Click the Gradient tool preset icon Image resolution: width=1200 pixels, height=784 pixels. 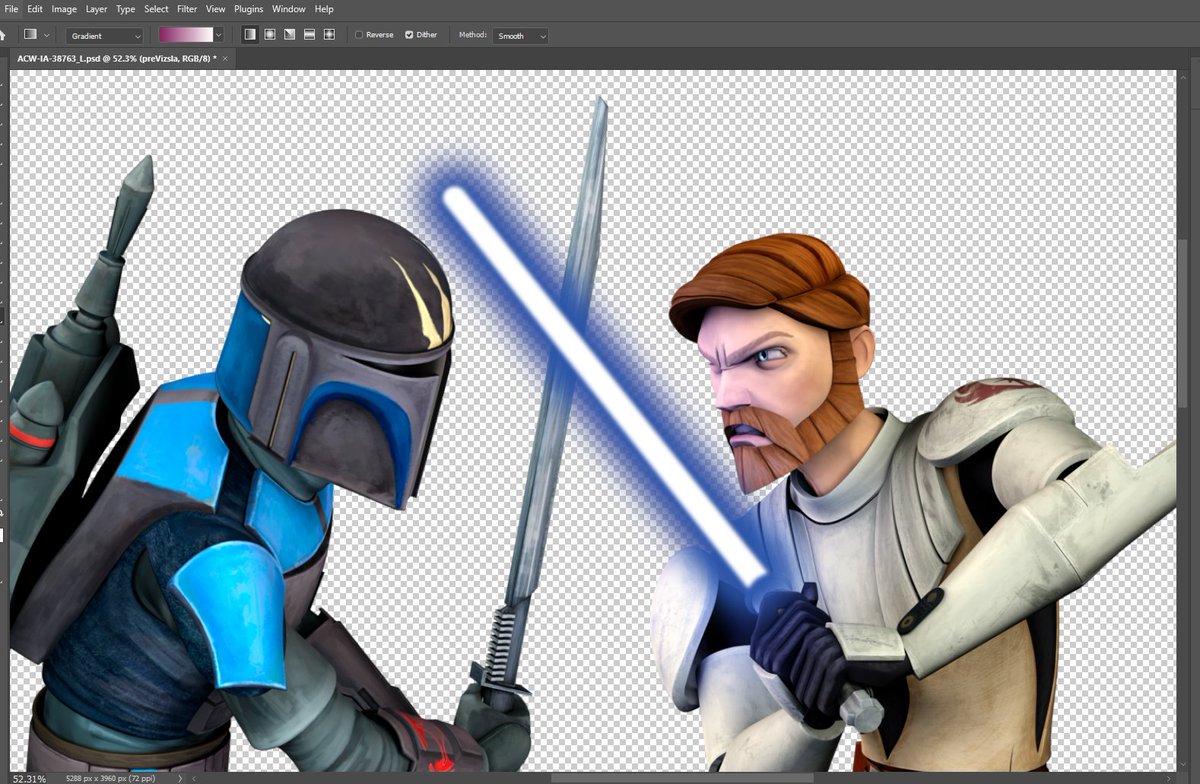[30, 35]
